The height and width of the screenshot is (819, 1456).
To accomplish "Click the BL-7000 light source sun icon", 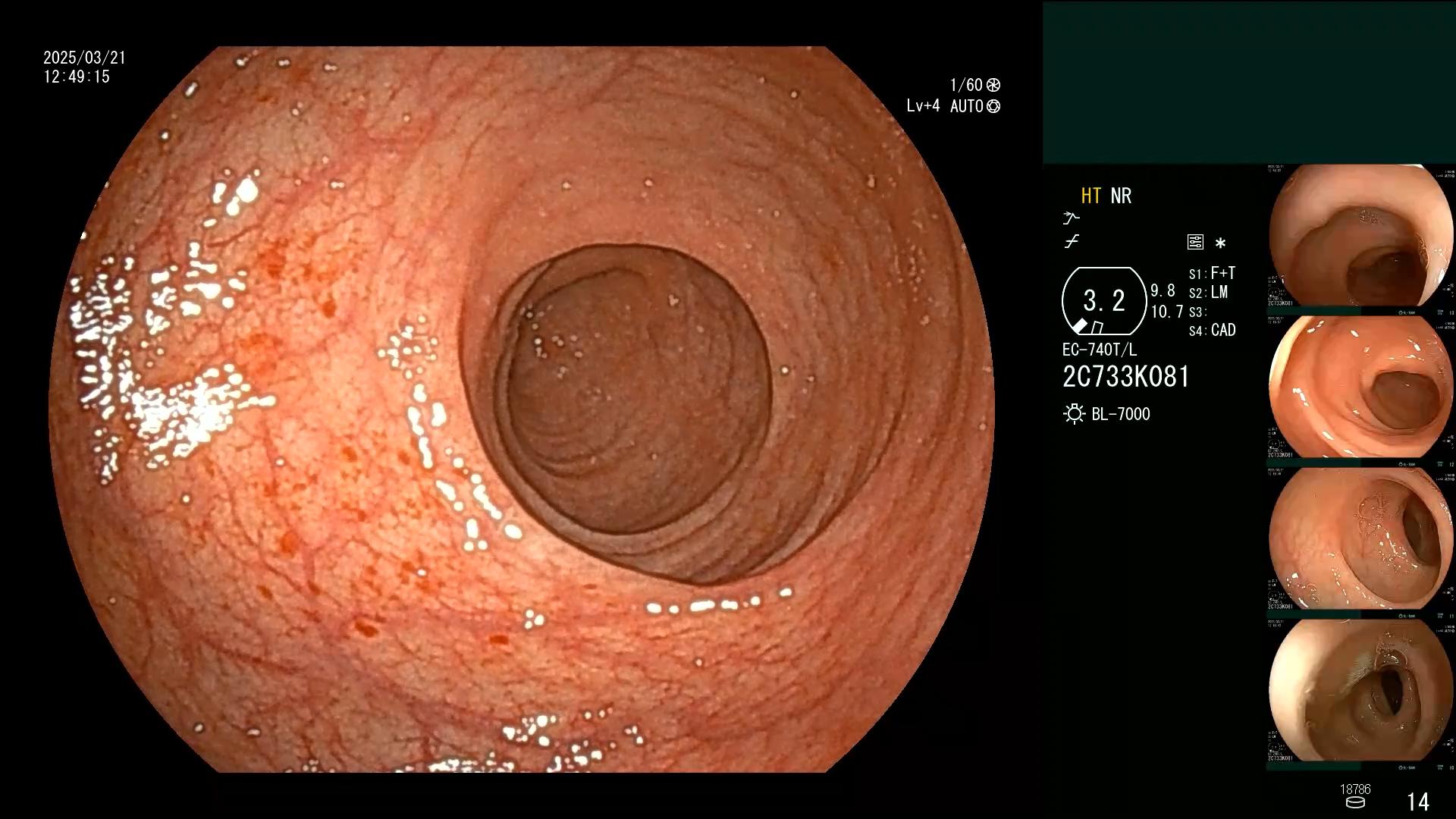I will [x=1074, y=414].
